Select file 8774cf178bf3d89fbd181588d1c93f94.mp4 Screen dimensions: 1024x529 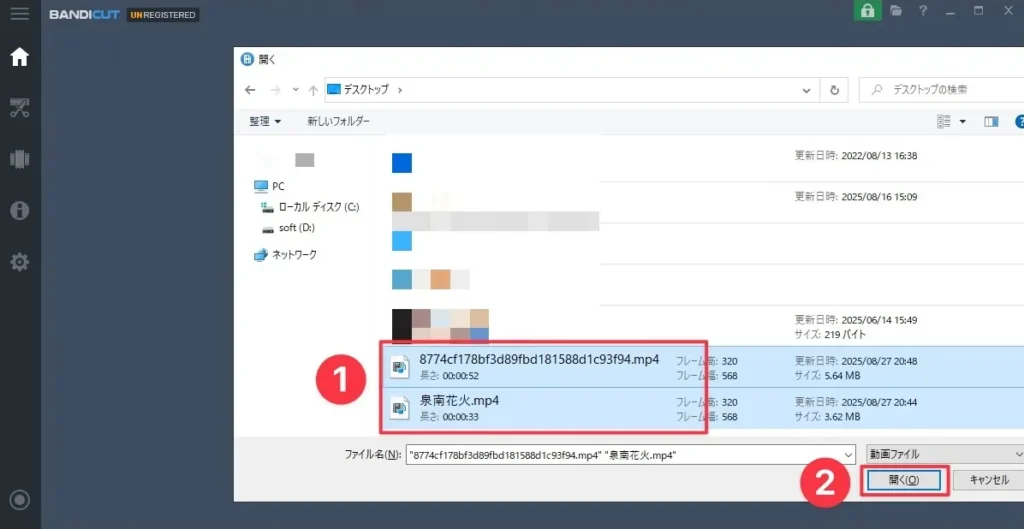pyautogui.click(x=702, y=367)
